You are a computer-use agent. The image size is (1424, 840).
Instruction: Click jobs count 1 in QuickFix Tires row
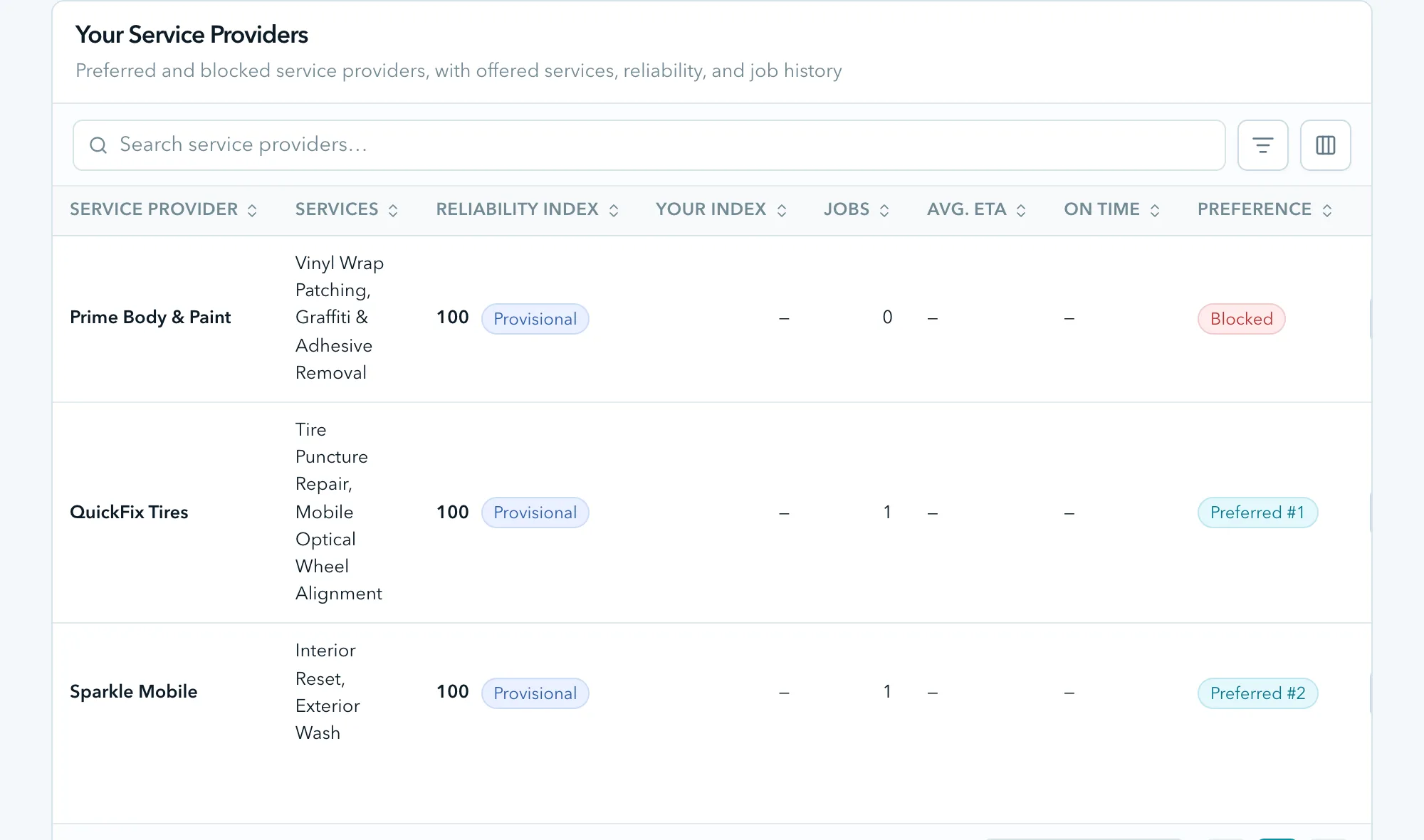(887, 513)
